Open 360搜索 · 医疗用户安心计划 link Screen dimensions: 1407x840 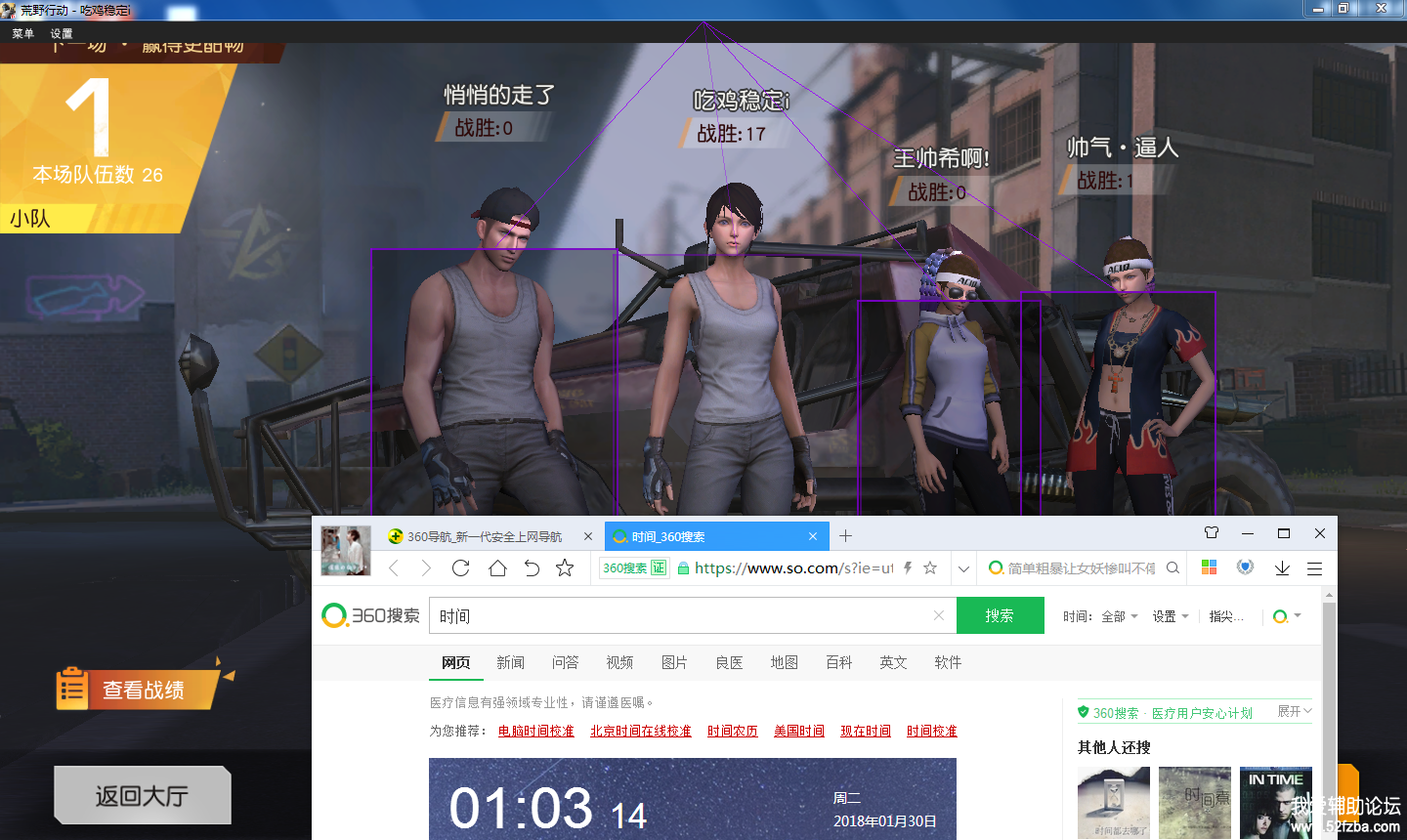(1172, 713)
